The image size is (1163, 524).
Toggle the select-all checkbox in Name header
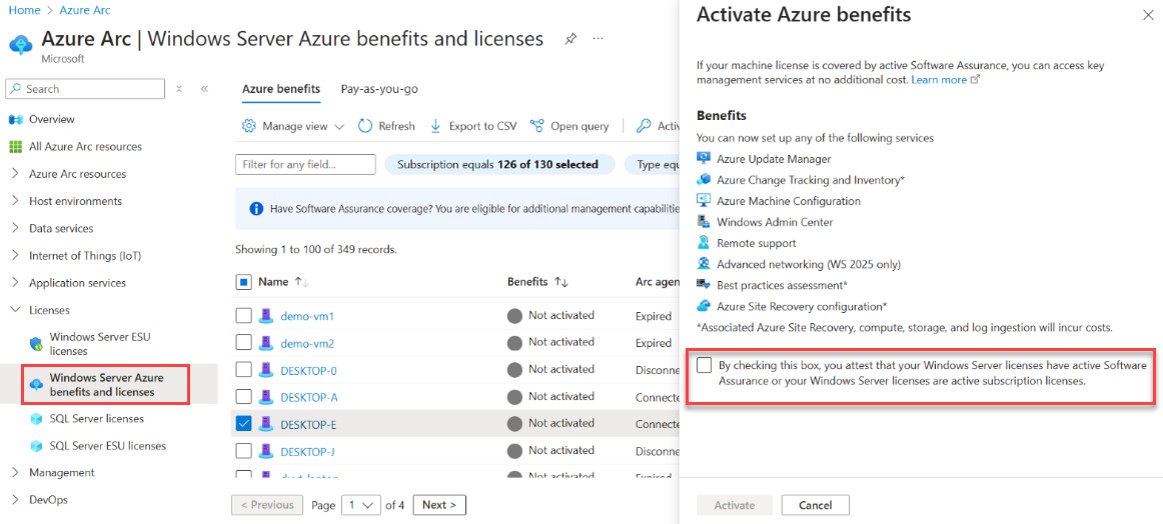[243, 282]
